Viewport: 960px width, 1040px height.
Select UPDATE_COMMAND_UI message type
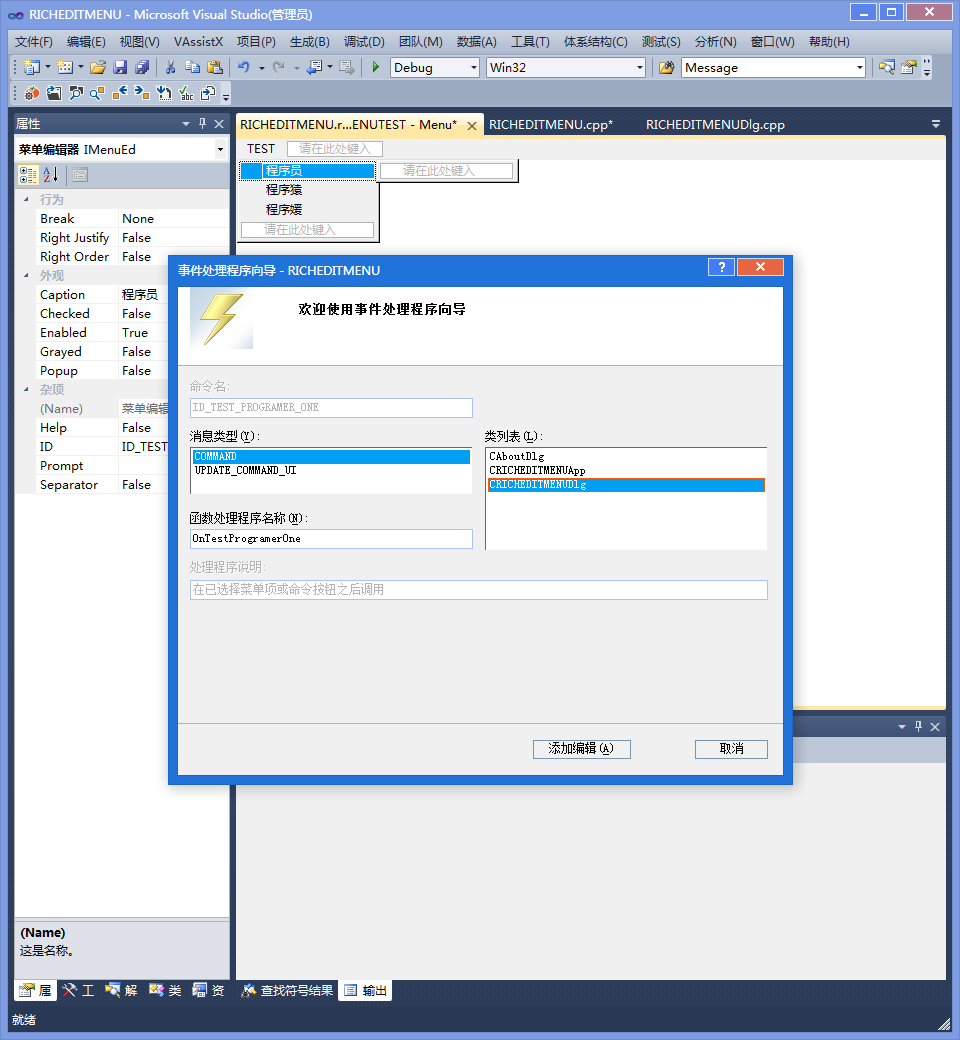331,470
